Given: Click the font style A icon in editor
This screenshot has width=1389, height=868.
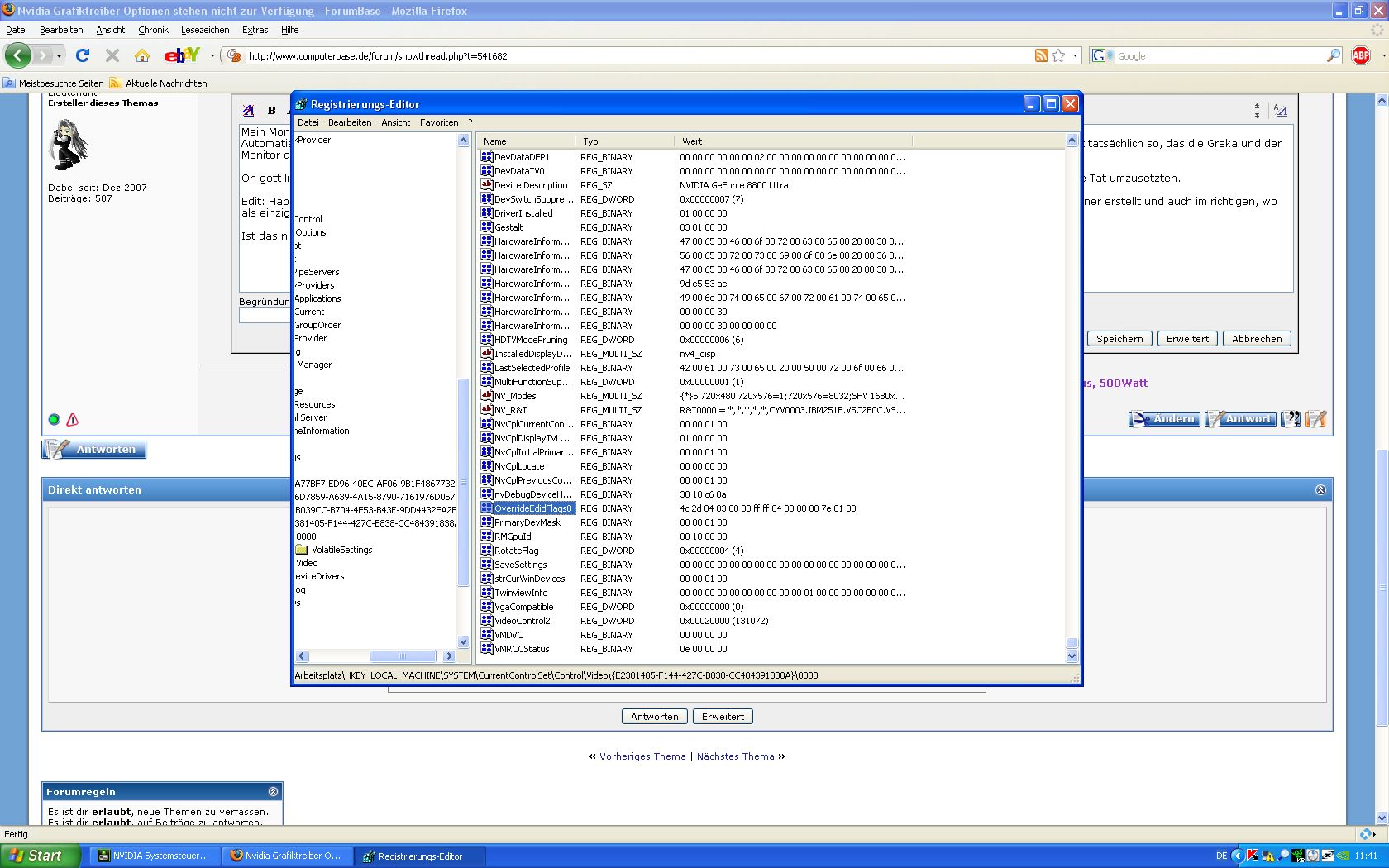Looking at the screenshot, I should click(x=248, y=111).
